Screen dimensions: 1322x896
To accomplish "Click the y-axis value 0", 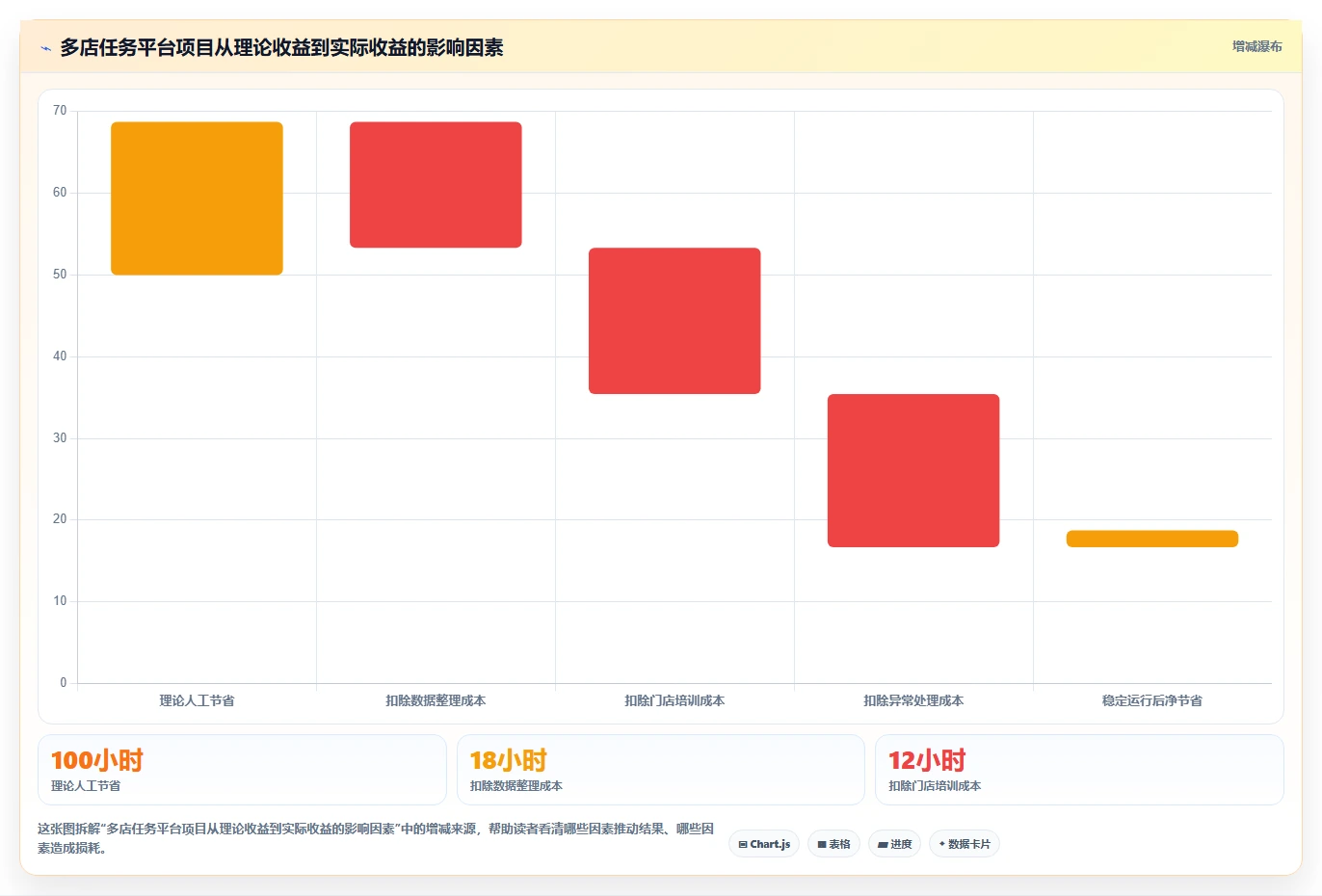I will pos(64,683).
